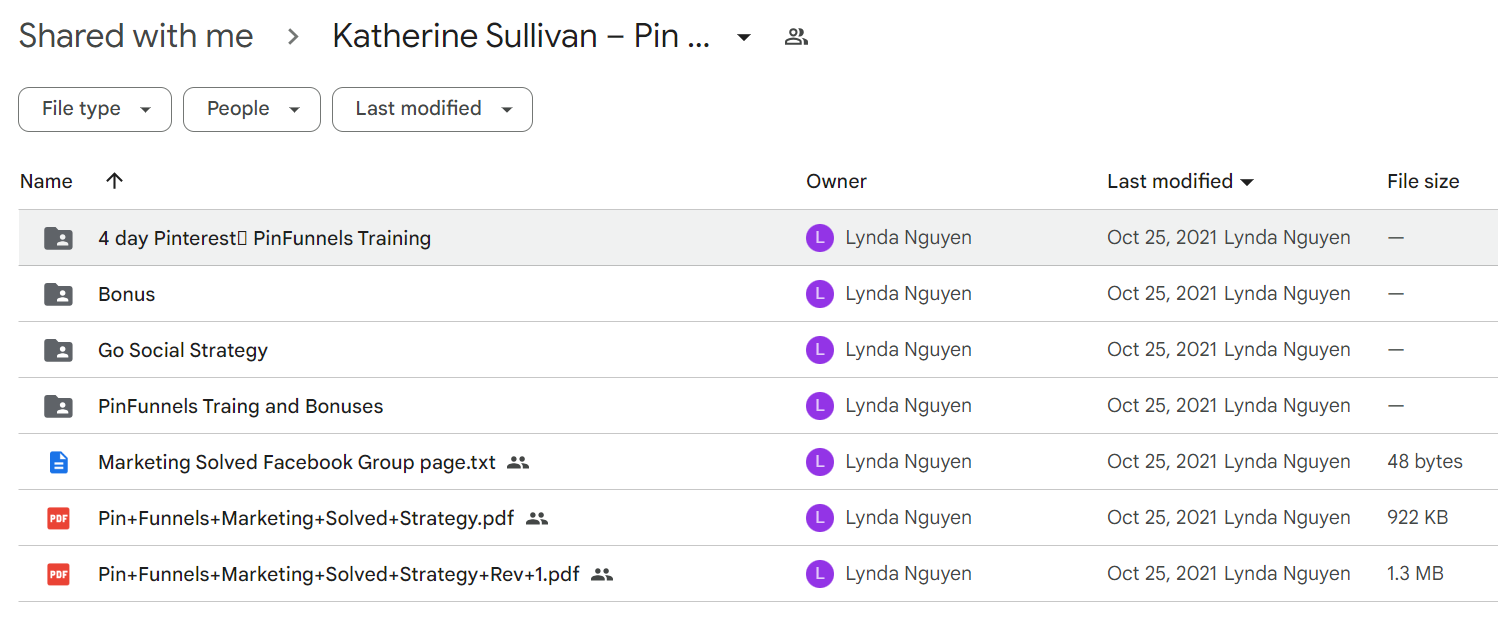Expand the Katherine Sullivan folder dropdown arrow
This screenshot has height=629, width=1498.
(743, 38)
